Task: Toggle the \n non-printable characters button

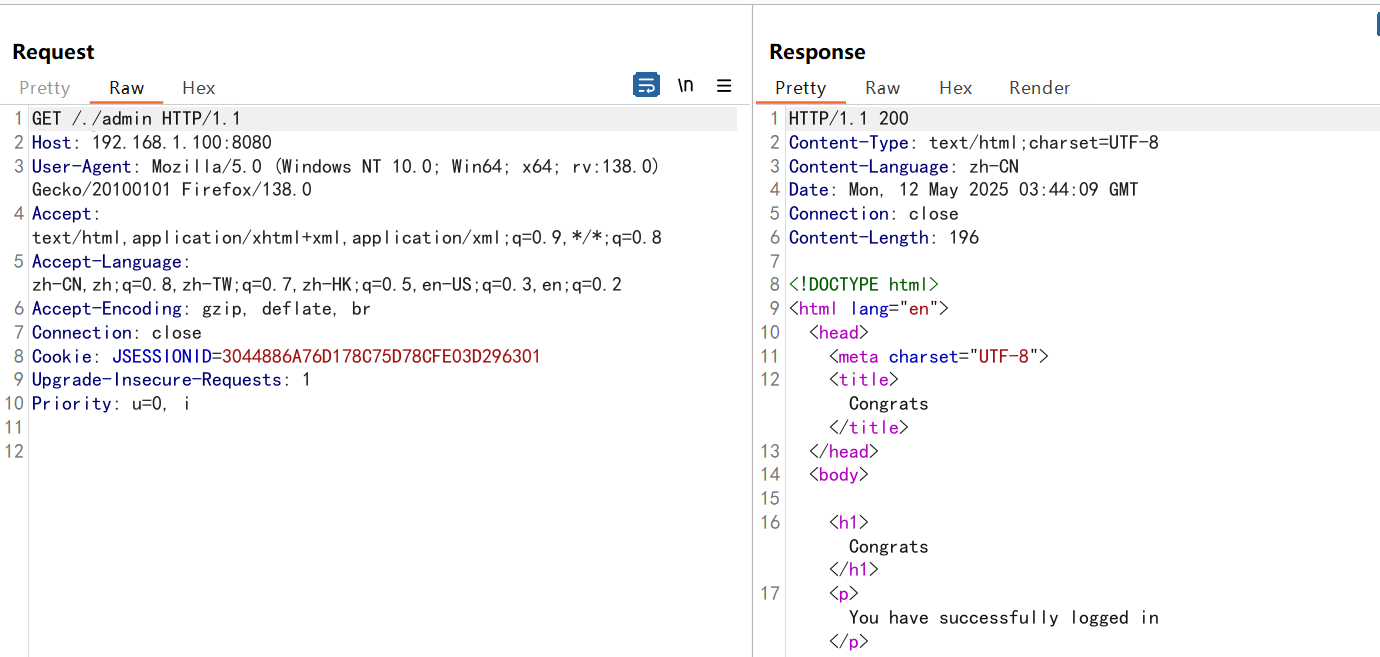Action: click(685, 85)
